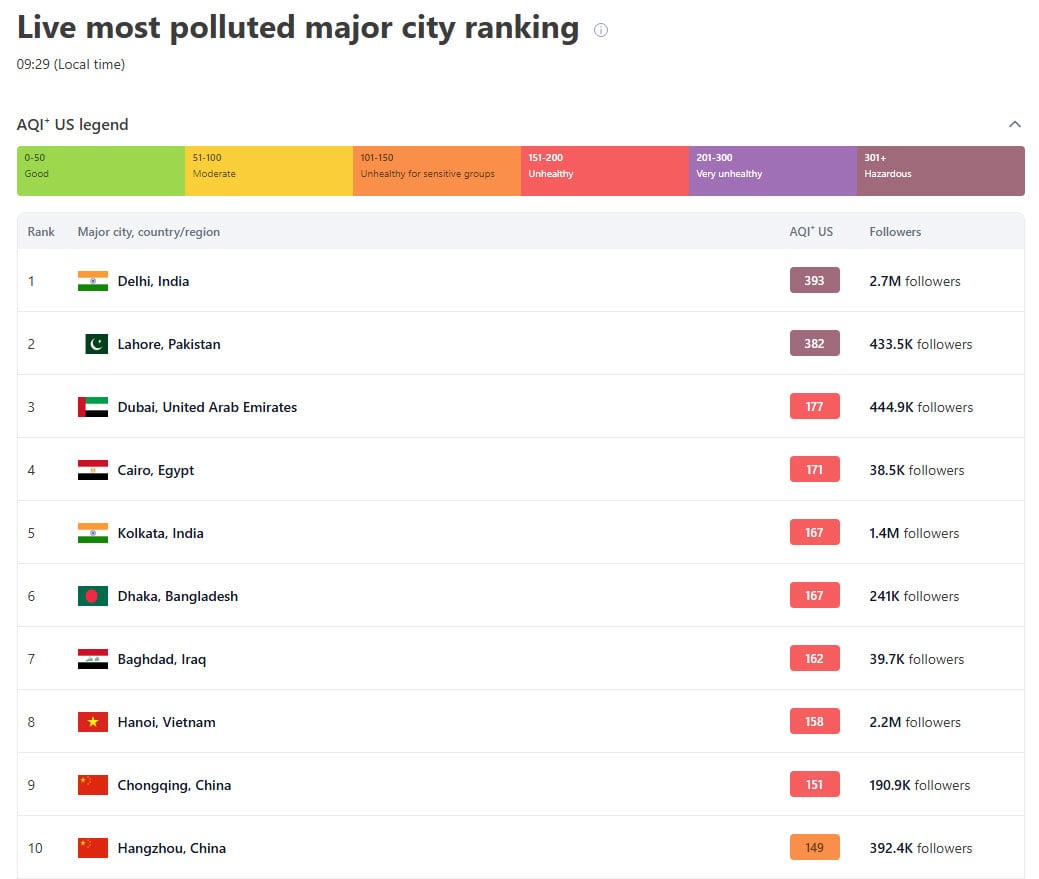Open the Kolkata, India city link
1039x879 pixels.
point(160,533)
